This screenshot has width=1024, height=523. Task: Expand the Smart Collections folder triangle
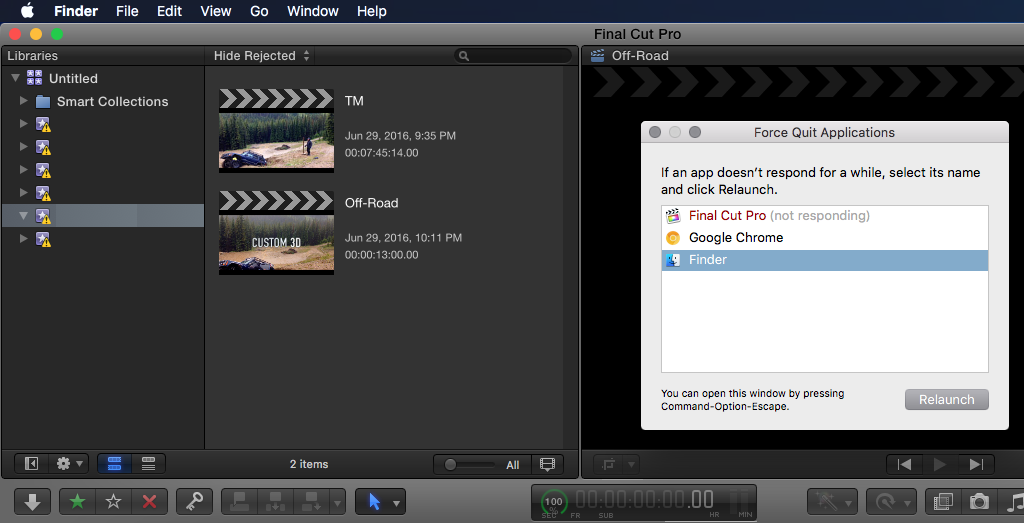pos(24,101)
